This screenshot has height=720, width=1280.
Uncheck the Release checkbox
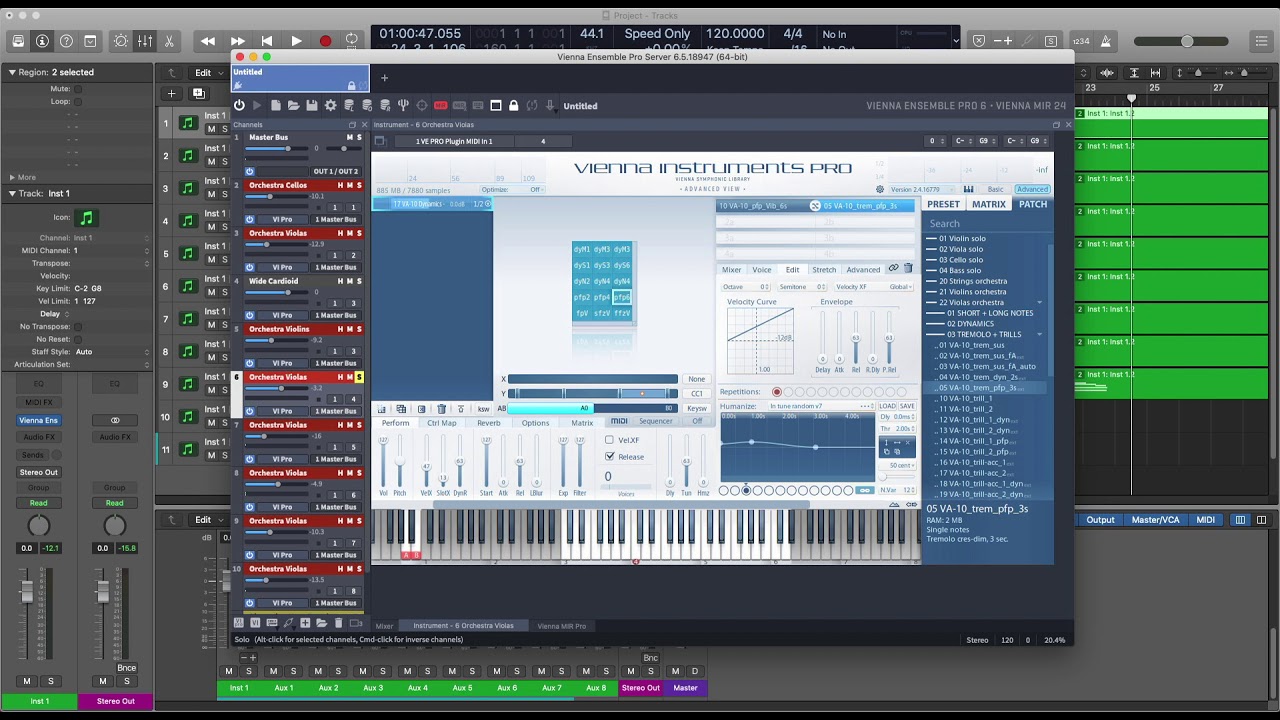pyautogui.click(x=610, y=457)
